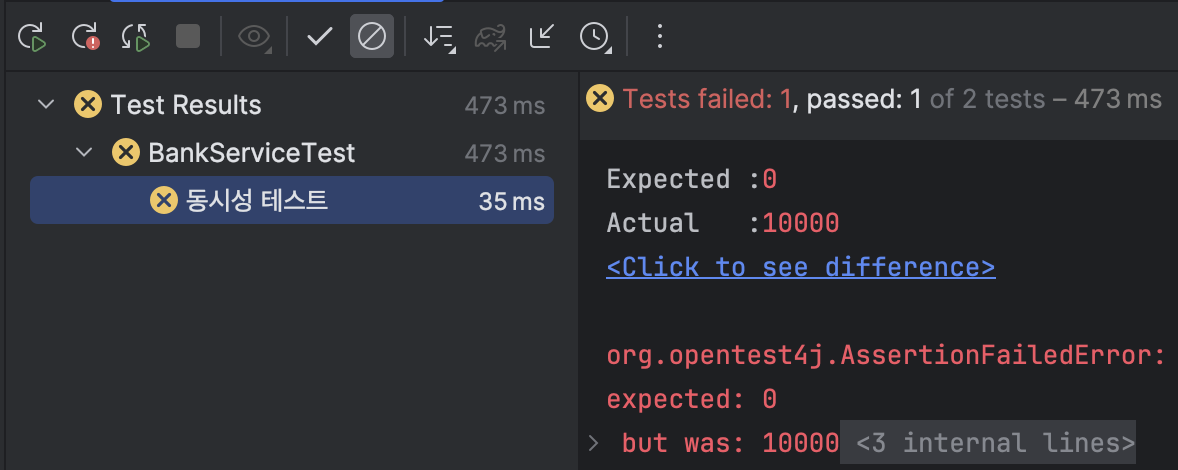Select the 동시성 테스트 test row
1178x470 pixels.
(291, 200)
